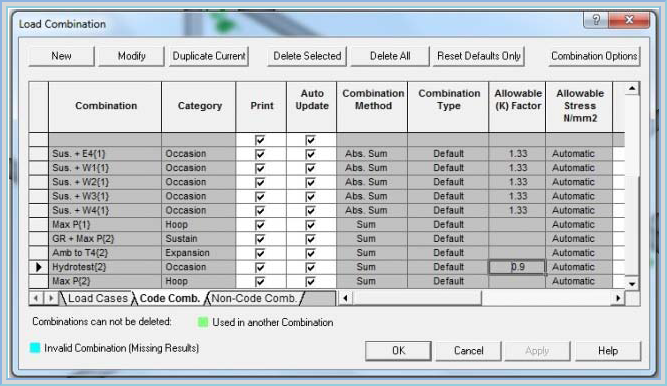Toggle Auto Update for Max P{1} row

point(311,225)
